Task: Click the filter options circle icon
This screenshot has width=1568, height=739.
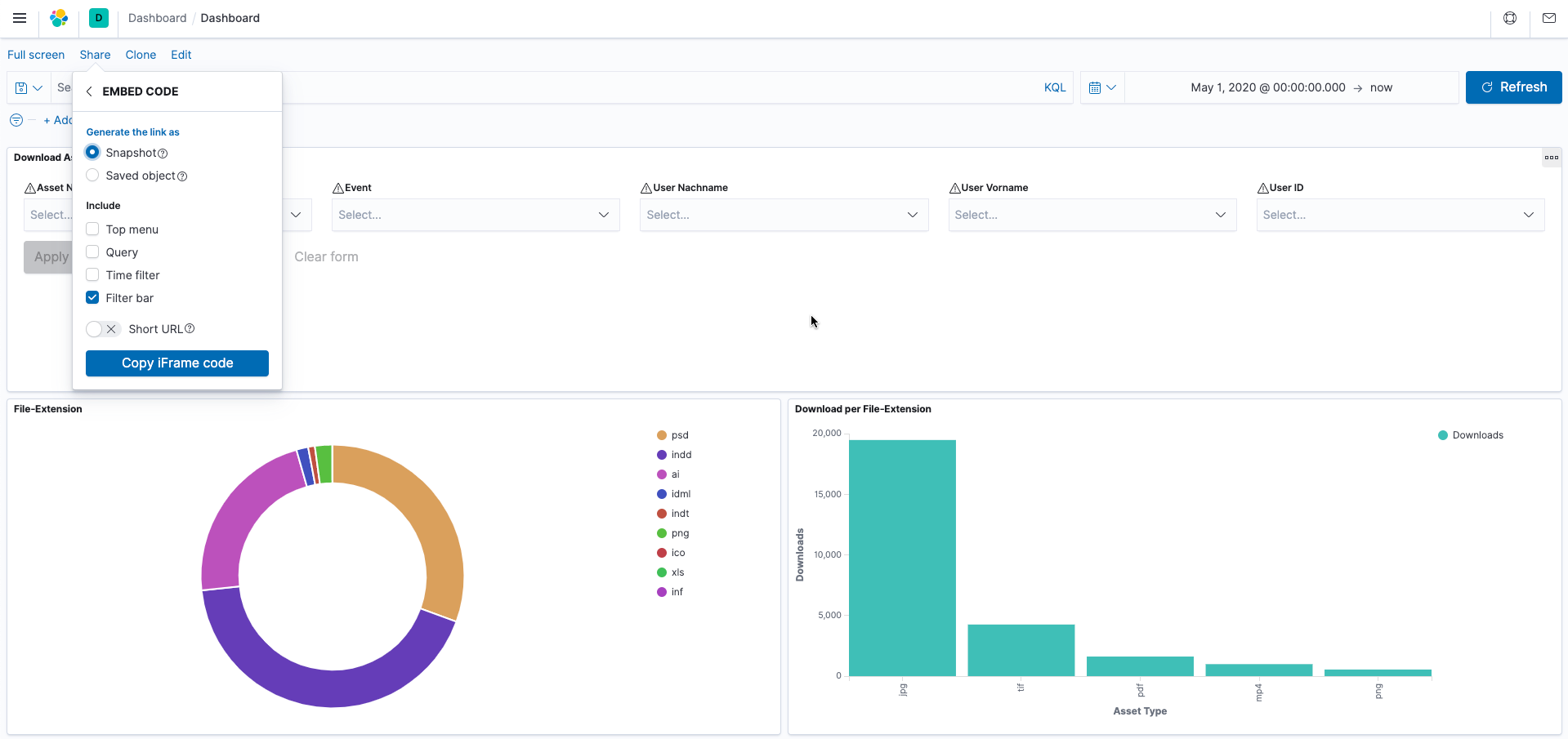Action: [16, 120]
